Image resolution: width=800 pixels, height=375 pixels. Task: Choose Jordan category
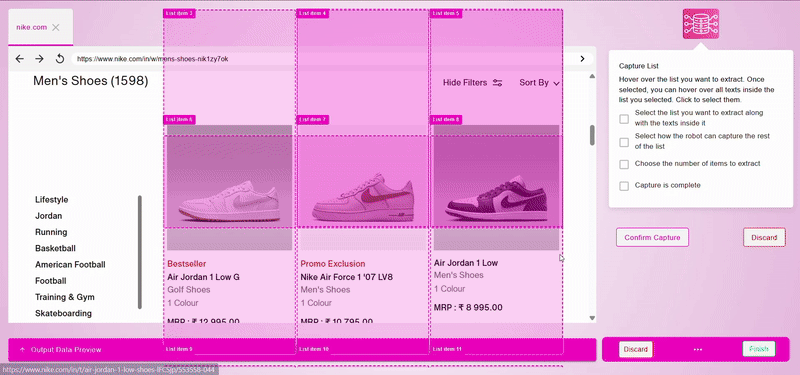point(48,216)
